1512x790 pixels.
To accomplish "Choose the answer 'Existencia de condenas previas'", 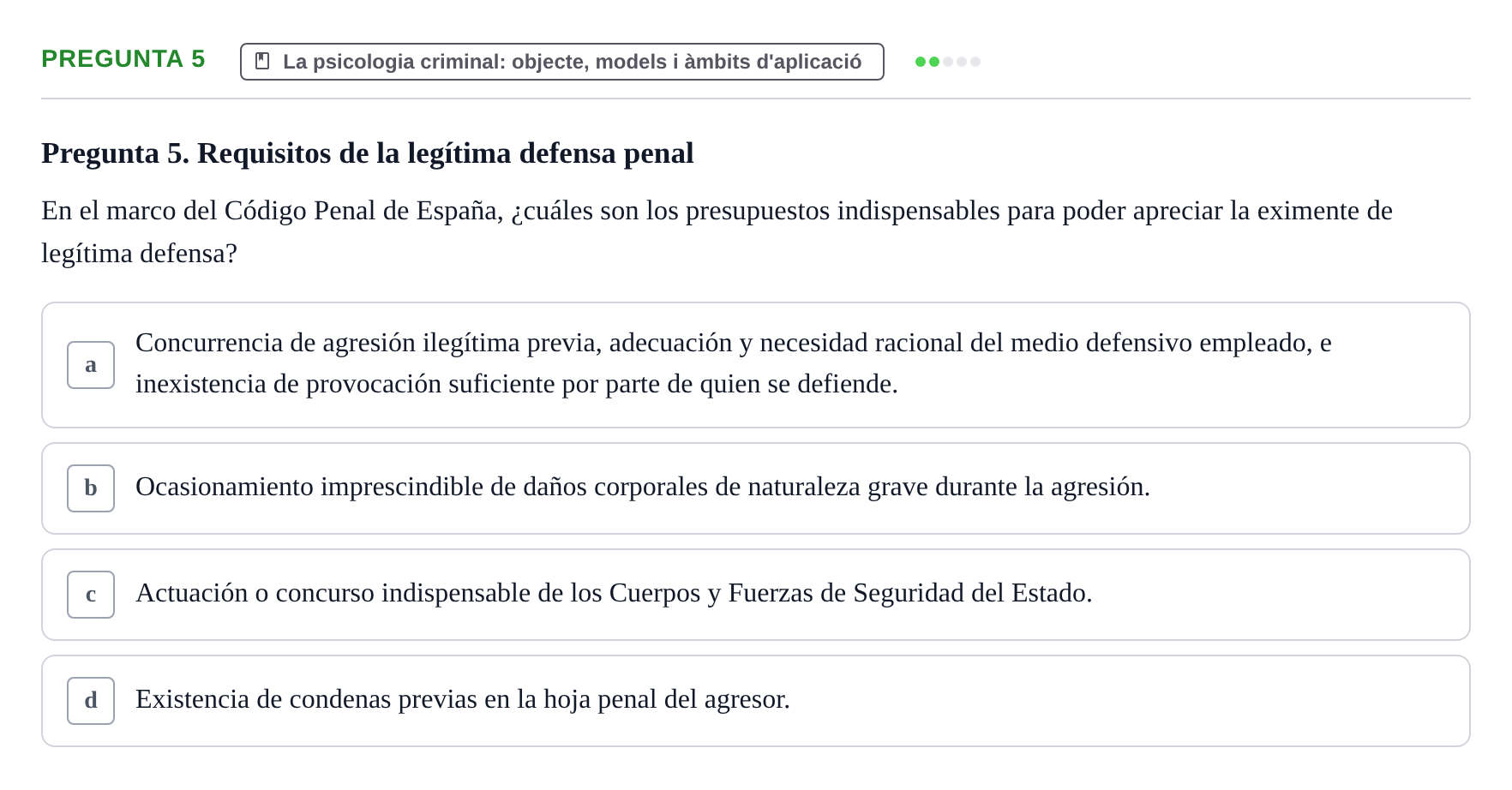I will (x=756, y=701).
